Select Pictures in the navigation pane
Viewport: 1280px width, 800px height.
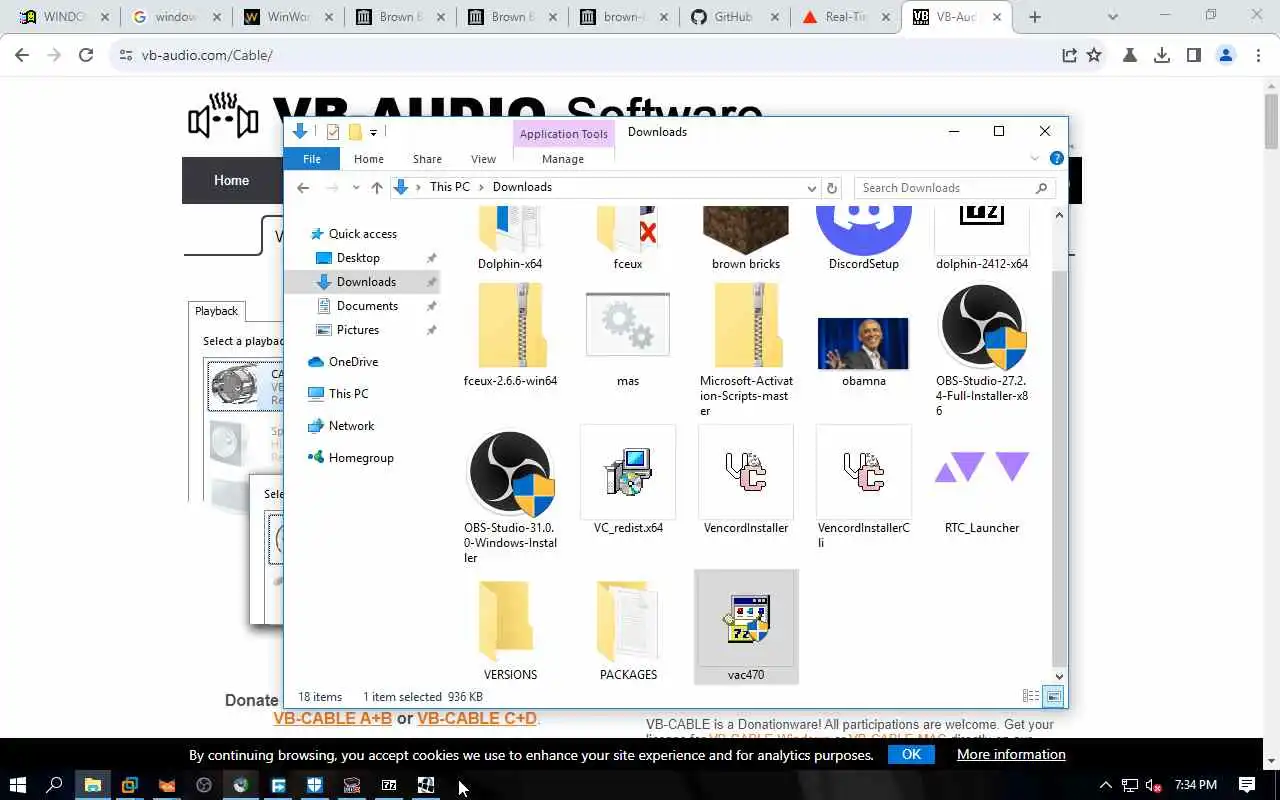[358, 330]
